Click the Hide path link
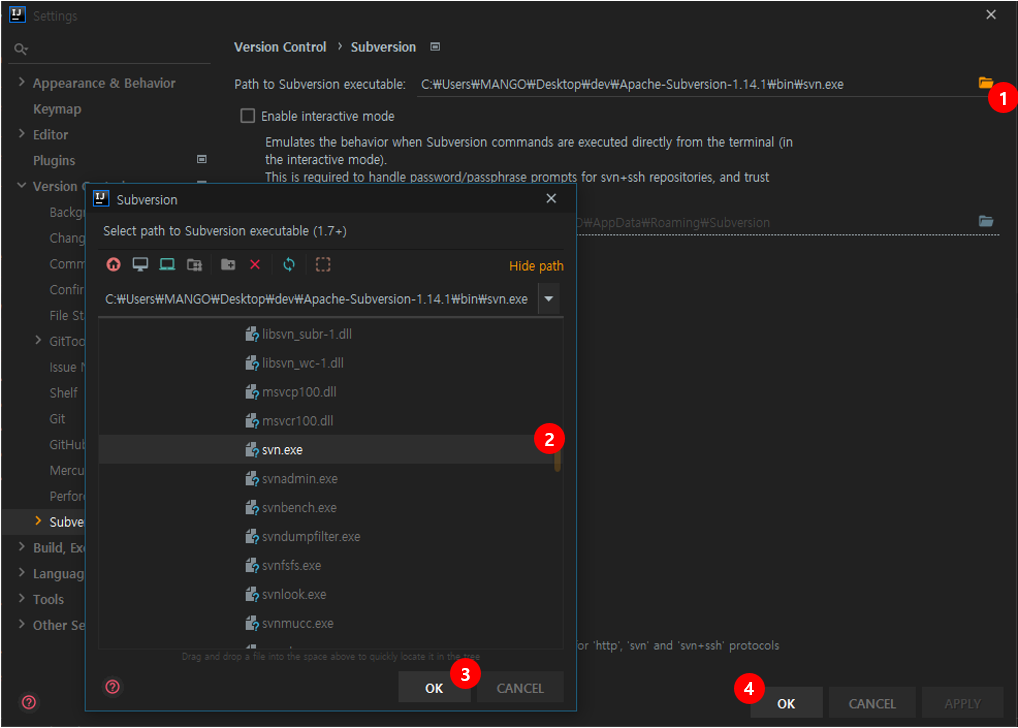The height and width of the screenshot is (728, 1018). [x=536, y=266]
